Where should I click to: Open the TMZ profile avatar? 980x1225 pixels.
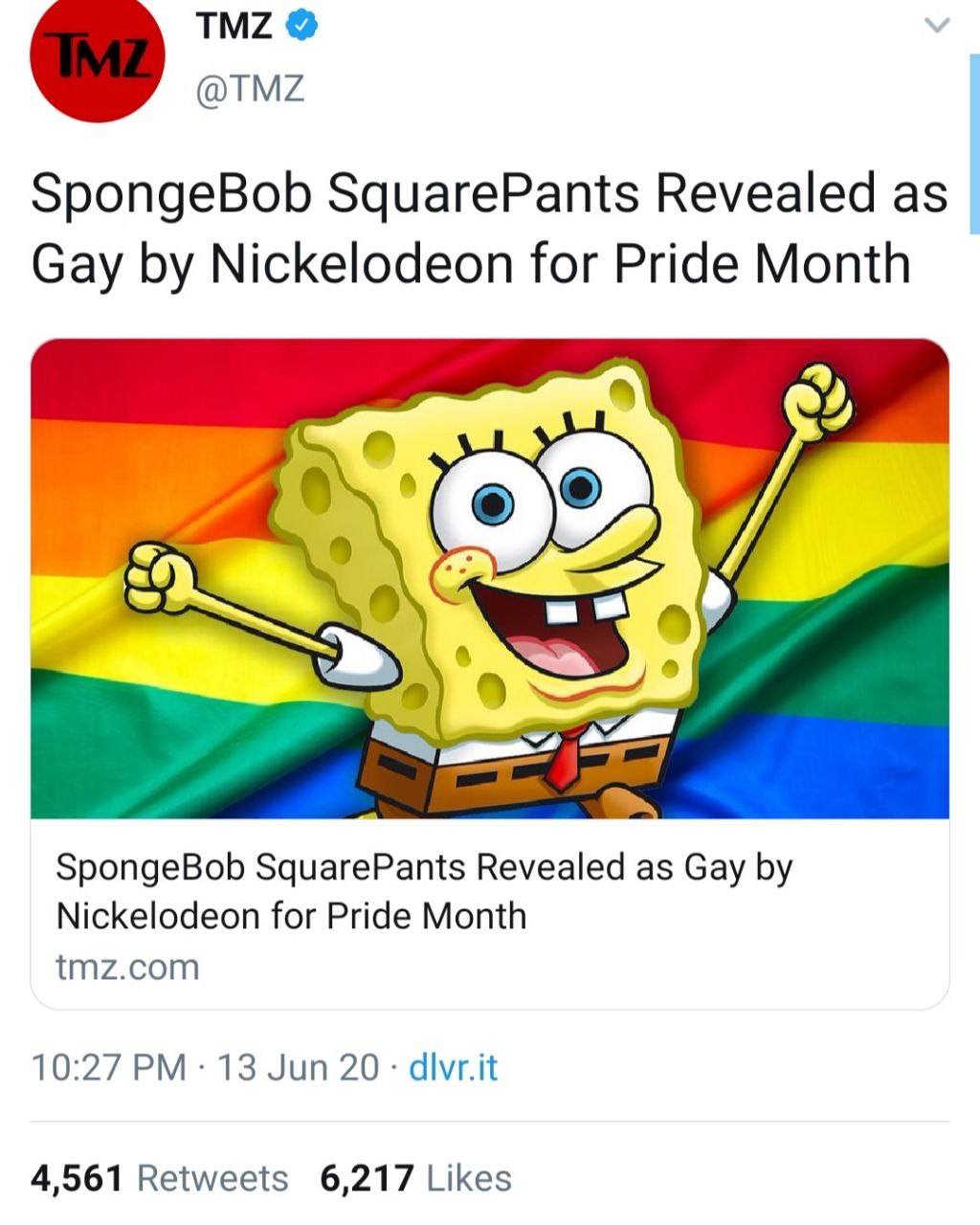(x=98, y=59)
